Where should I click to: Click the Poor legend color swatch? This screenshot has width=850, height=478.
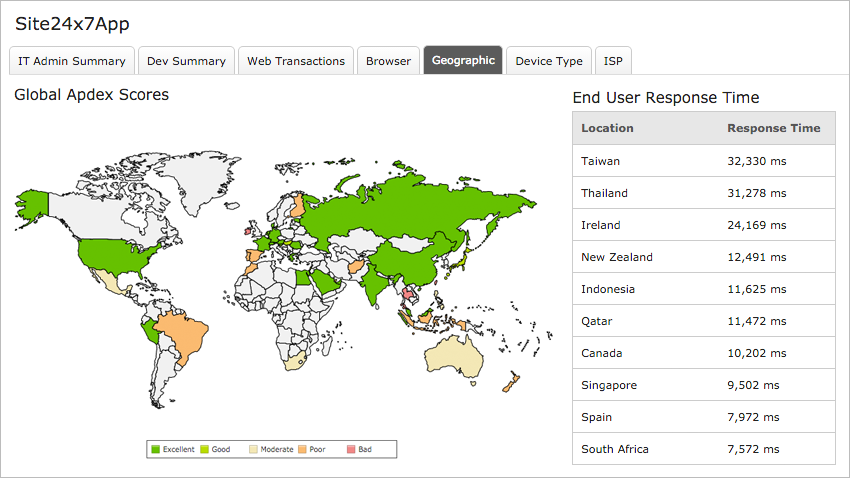(x=302, y=449)
